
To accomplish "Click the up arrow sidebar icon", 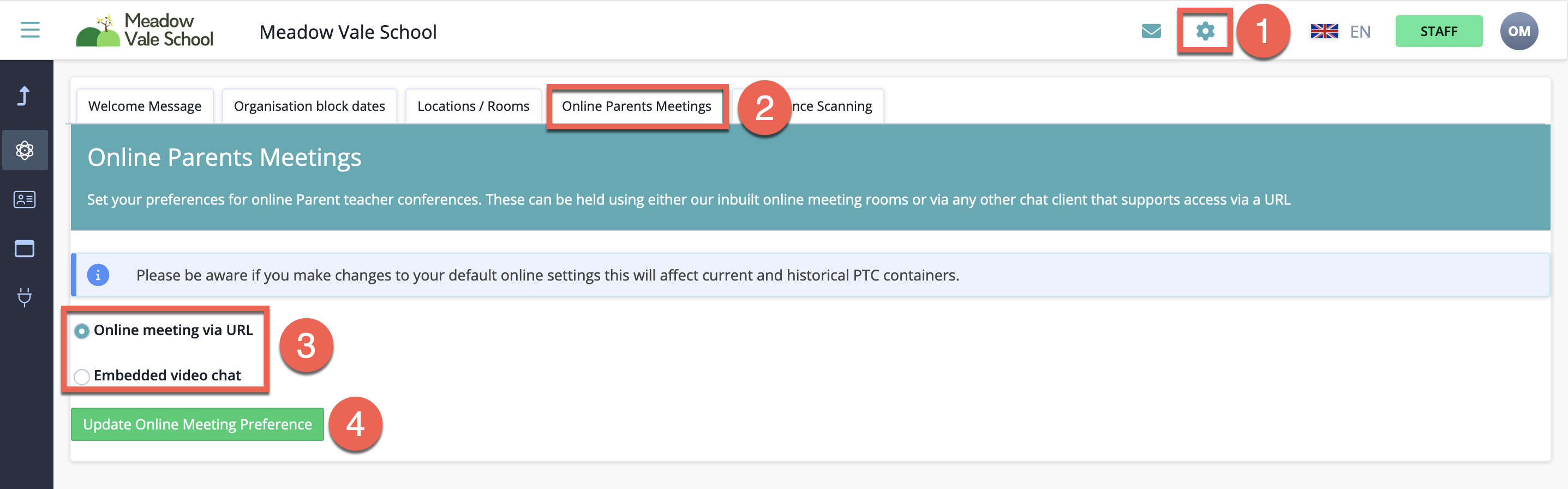I will (25, 96).
